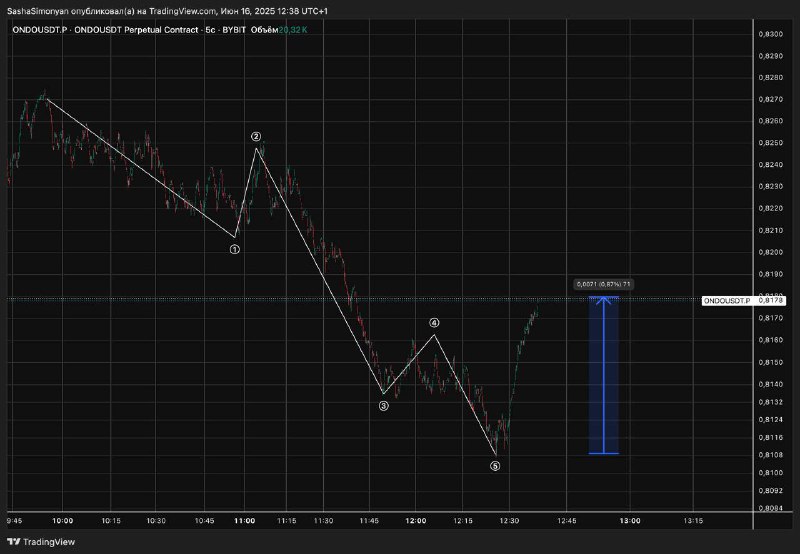
Task: Click the 0,8124 price axis label
Action: pos(770,419)
